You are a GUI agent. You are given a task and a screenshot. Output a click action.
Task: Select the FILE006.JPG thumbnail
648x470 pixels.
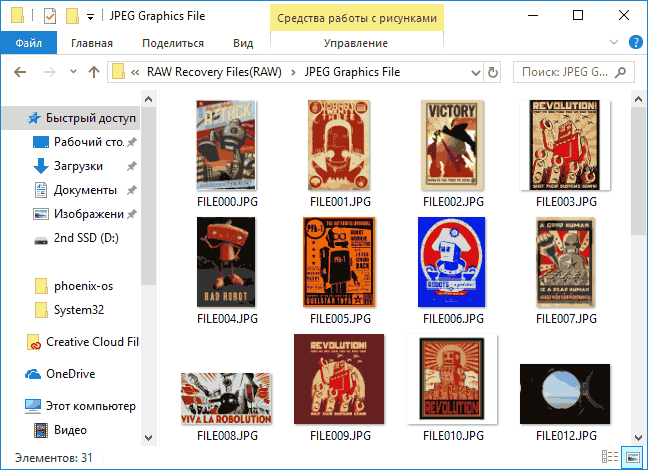450,262
